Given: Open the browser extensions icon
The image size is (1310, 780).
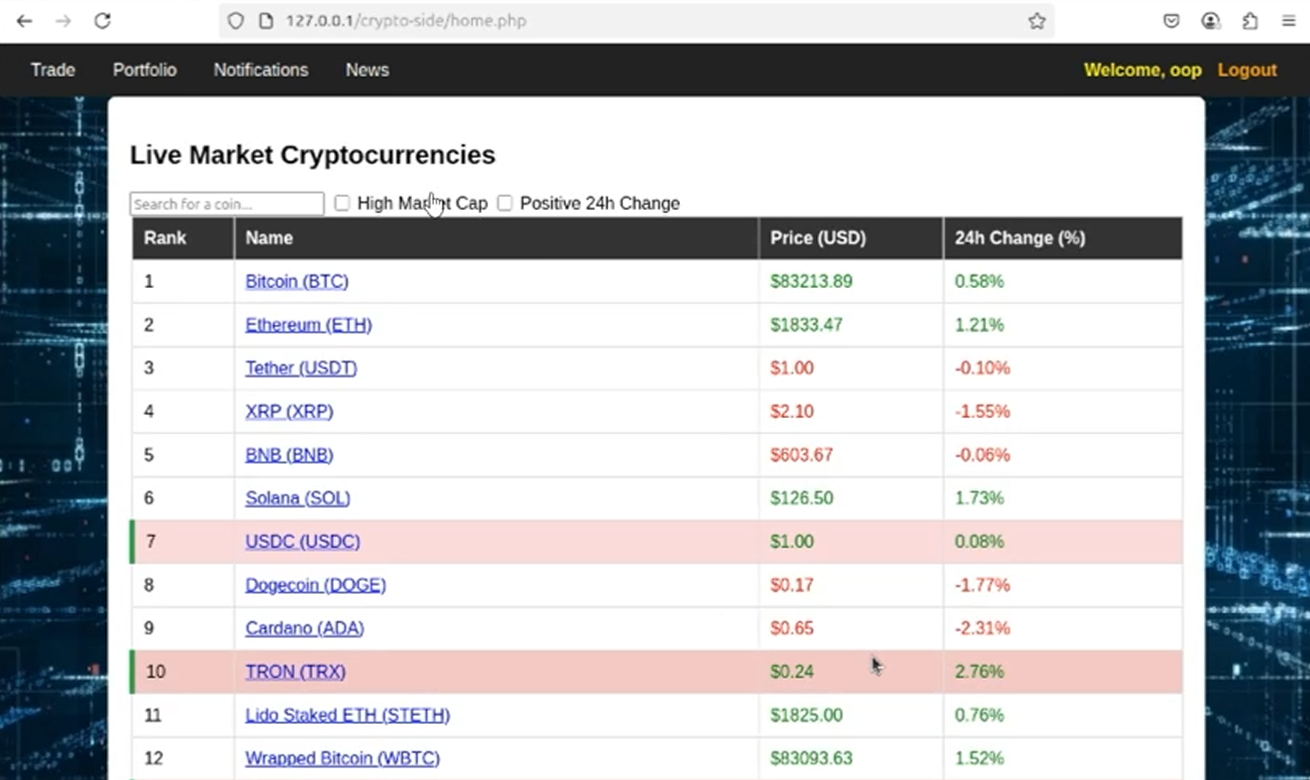Looking at the screenshot, I should click(x=1250, y=21).
